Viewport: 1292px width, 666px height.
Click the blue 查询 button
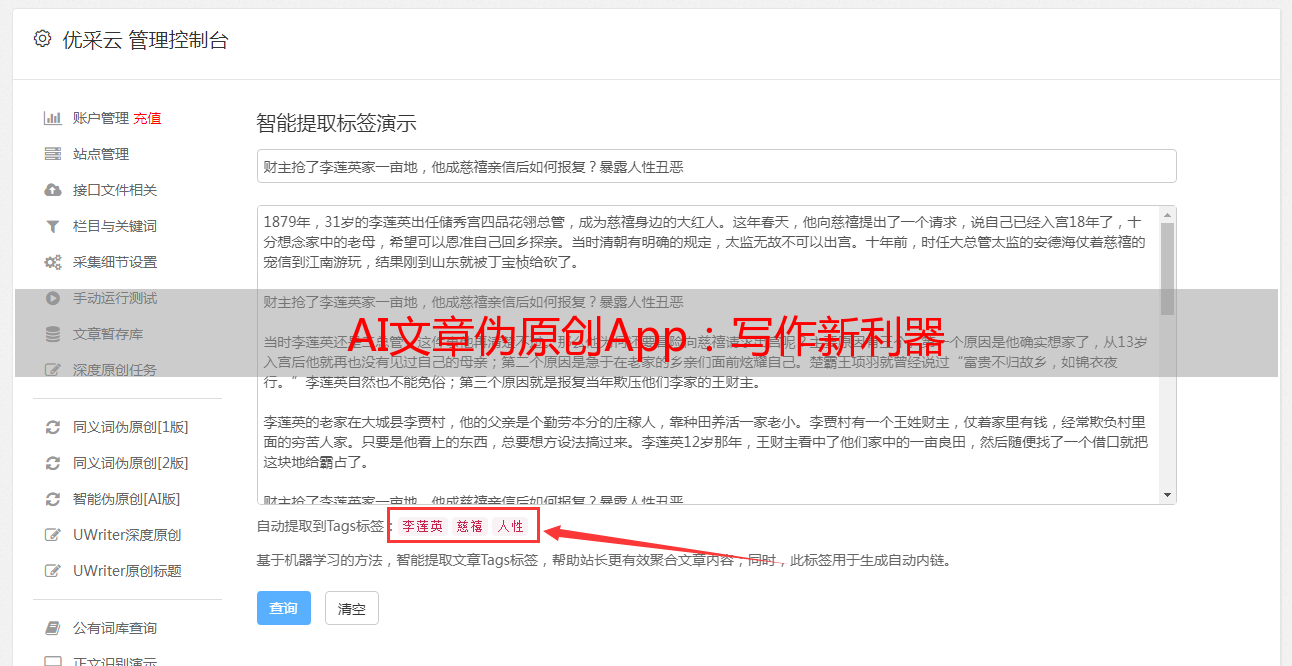tap(284, 608)
